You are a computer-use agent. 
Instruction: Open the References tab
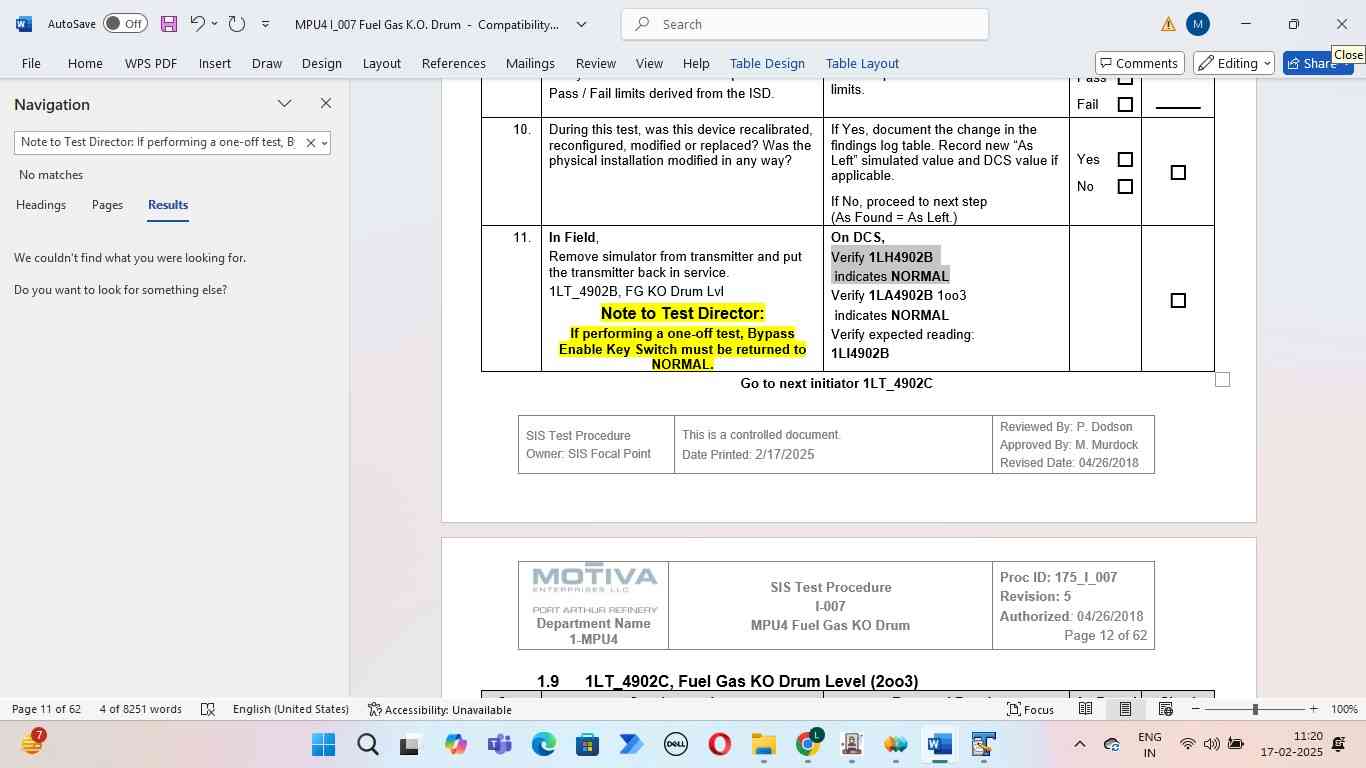[x=454, y=63]
